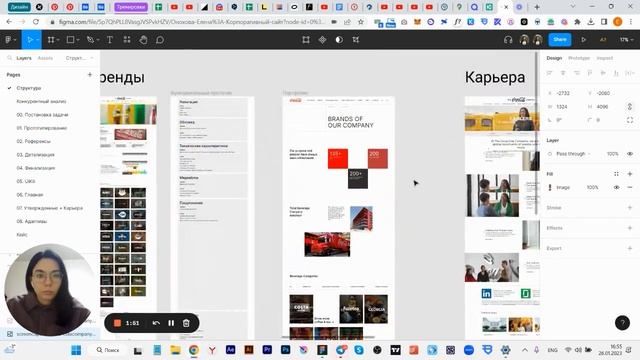
Task: Switch to the Layers tab
Action: point(24,58)
